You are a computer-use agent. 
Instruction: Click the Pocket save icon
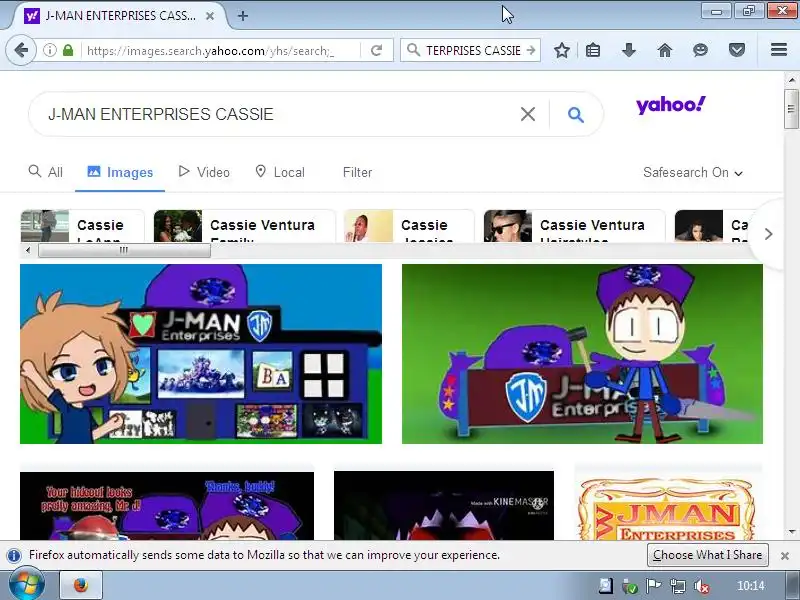click(737, 50)
